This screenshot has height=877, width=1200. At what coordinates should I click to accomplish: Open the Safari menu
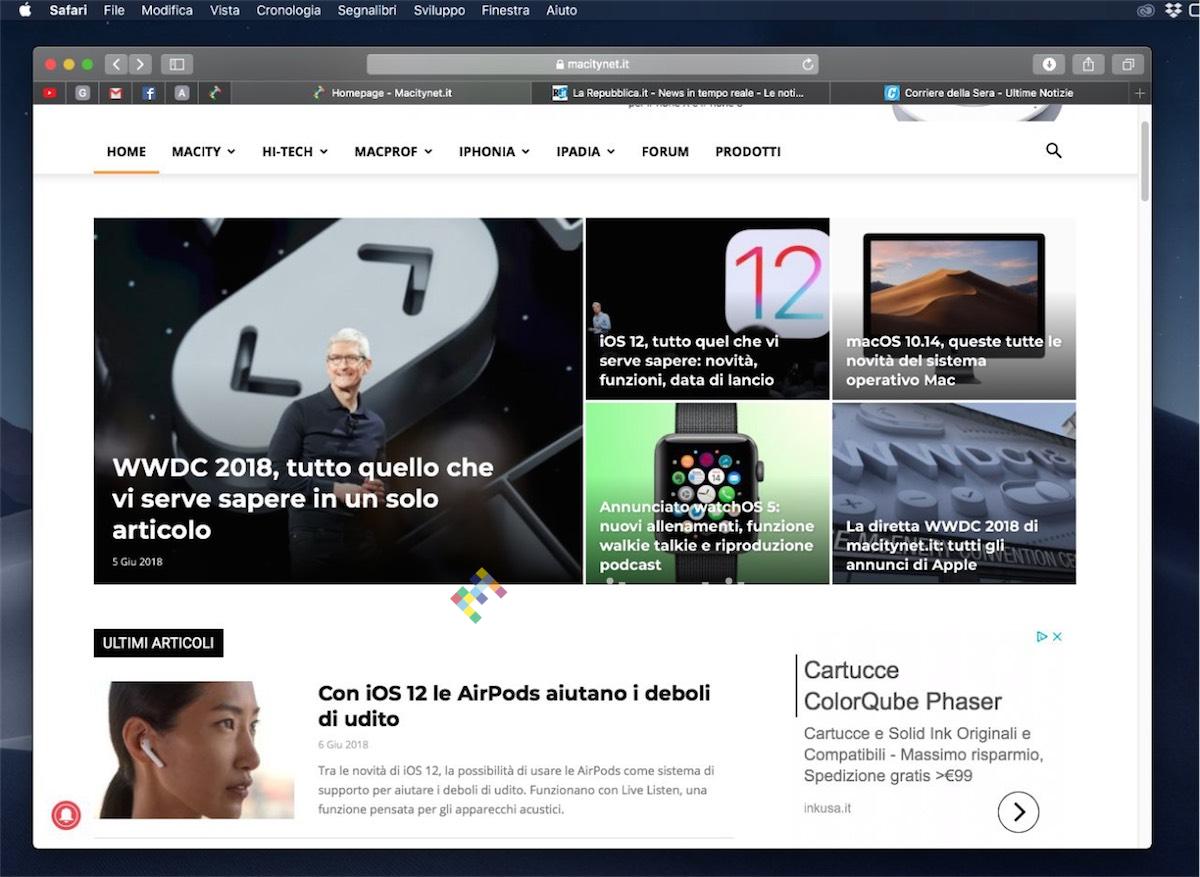[68, 10]
